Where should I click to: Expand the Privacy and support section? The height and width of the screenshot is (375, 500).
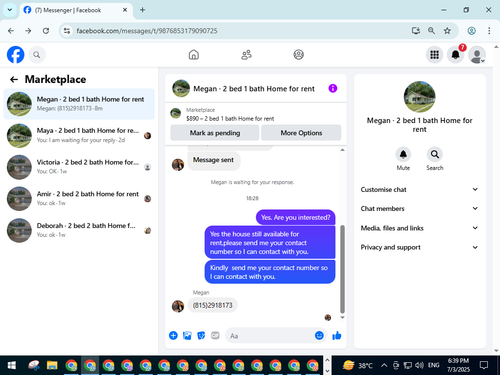tap(419, 247)
